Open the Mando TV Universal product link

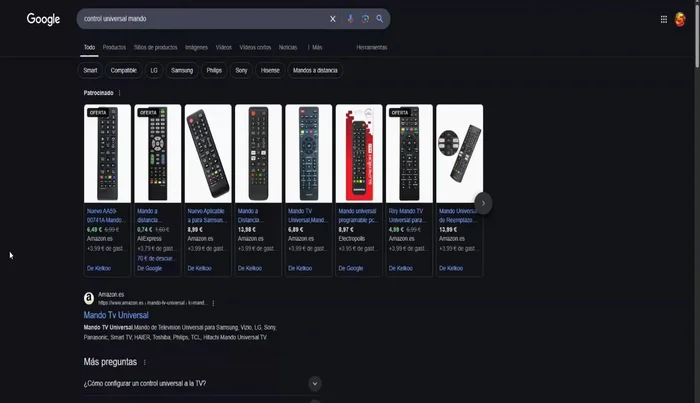pyautogui.click(x=307, y=216)
